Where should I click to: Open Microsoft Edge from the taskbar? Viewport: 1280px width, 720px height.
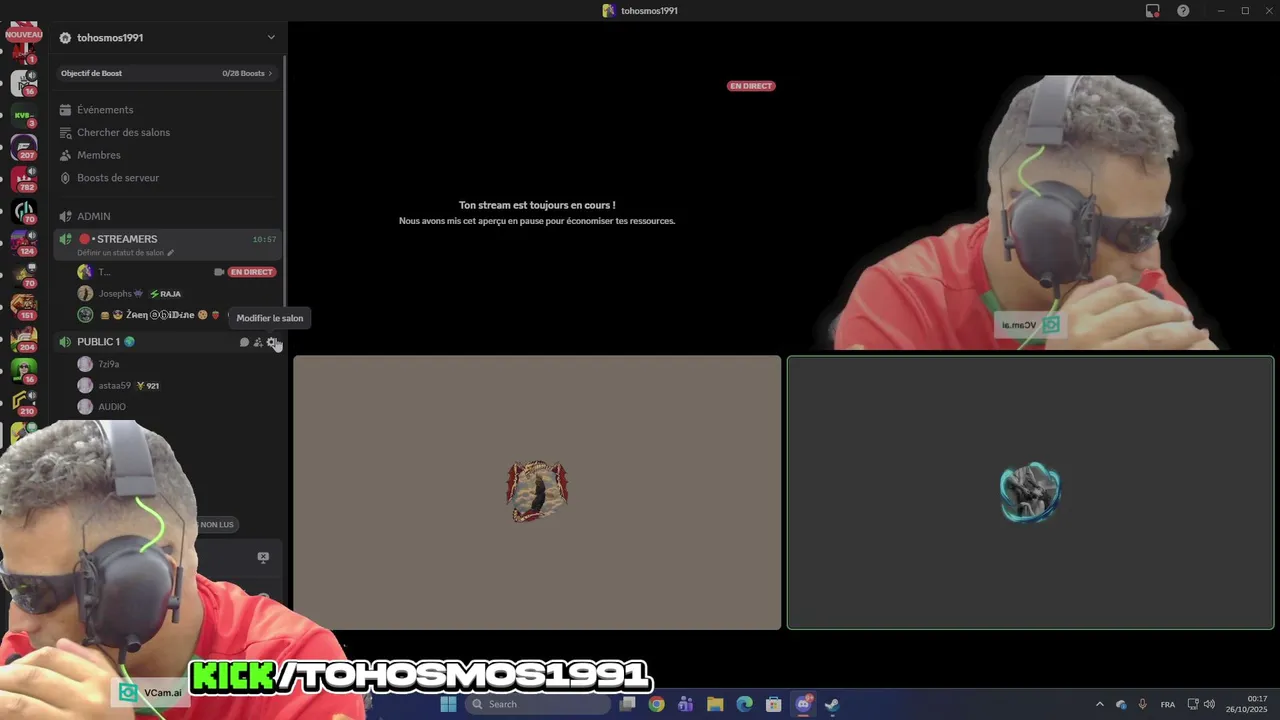point(744,704)
